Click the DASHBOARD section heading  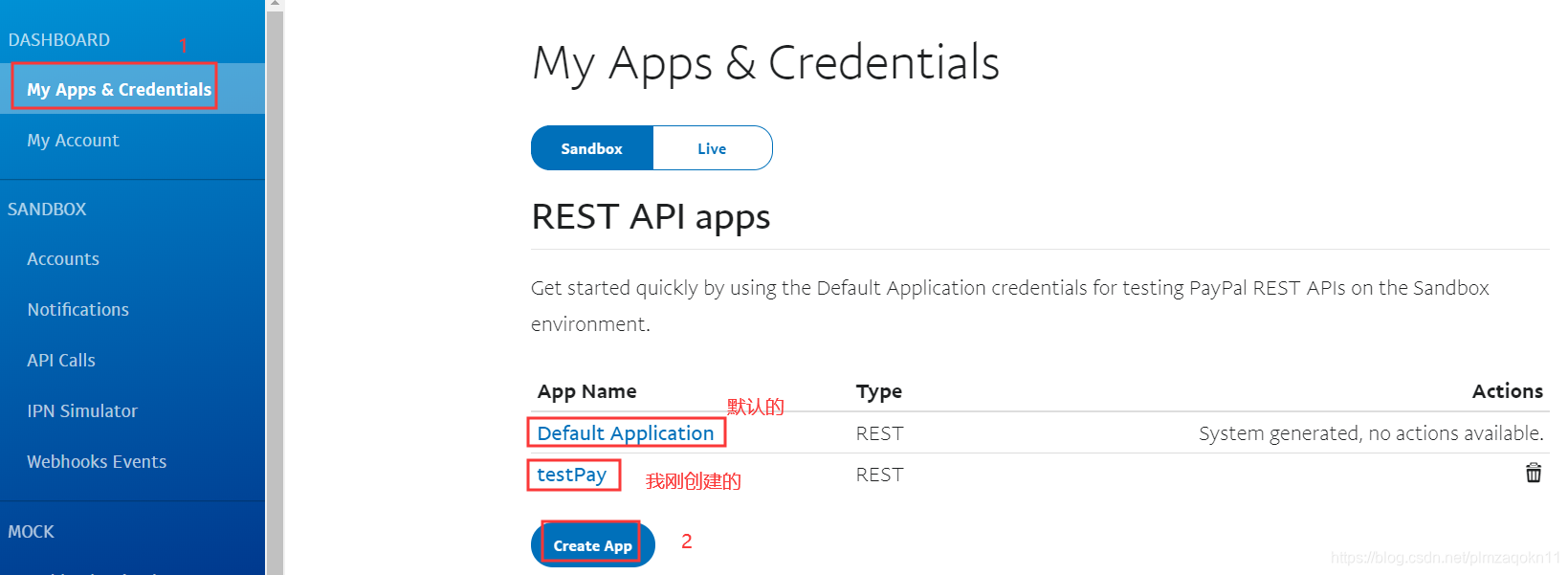click(x=58, y=40)
